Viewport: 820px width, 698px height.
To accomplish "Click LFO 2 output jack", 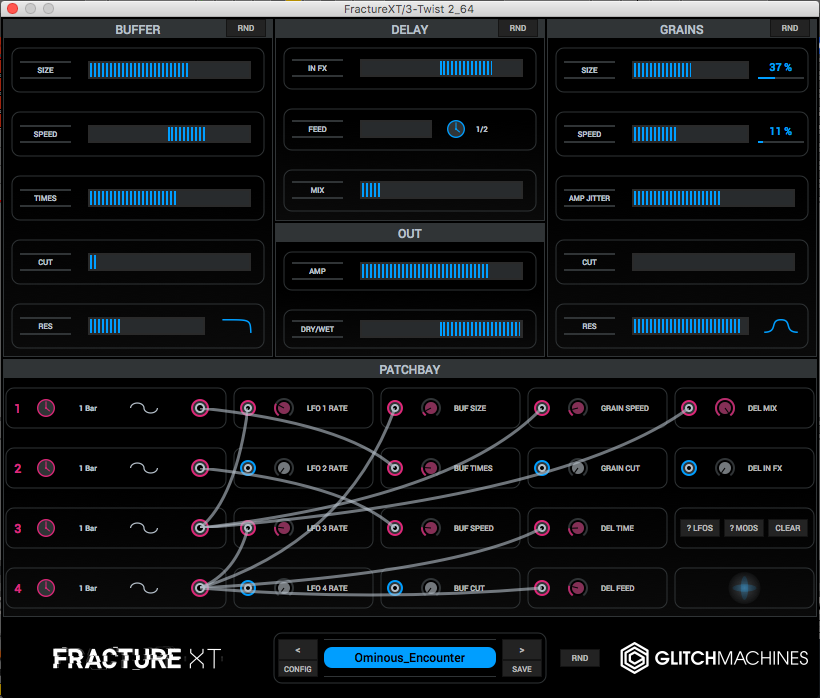I will (x=200, y=468).
